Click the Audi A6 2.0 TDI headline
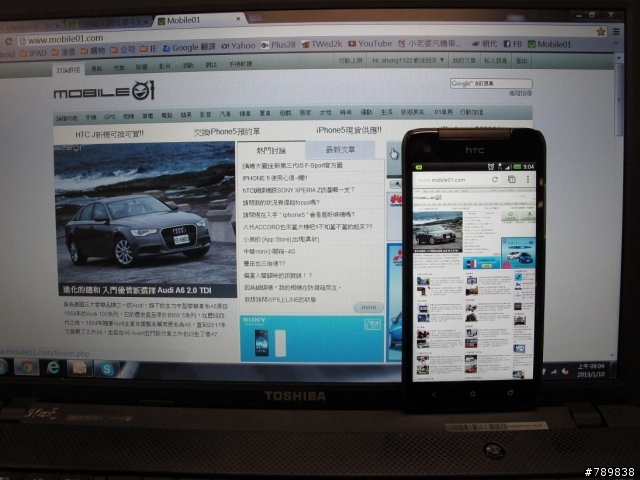 (137, 290)
